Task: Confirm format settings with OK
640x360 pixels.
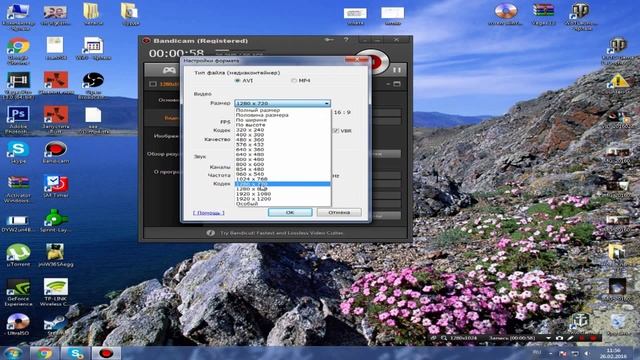Action: (x=290, y=212)
